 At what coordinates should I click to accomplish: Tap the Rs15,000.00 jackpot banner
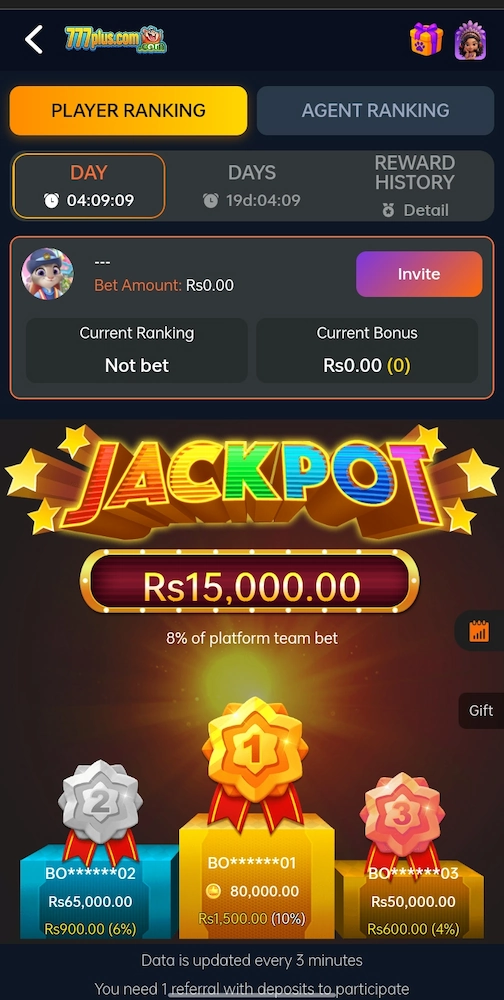[250, 582]
